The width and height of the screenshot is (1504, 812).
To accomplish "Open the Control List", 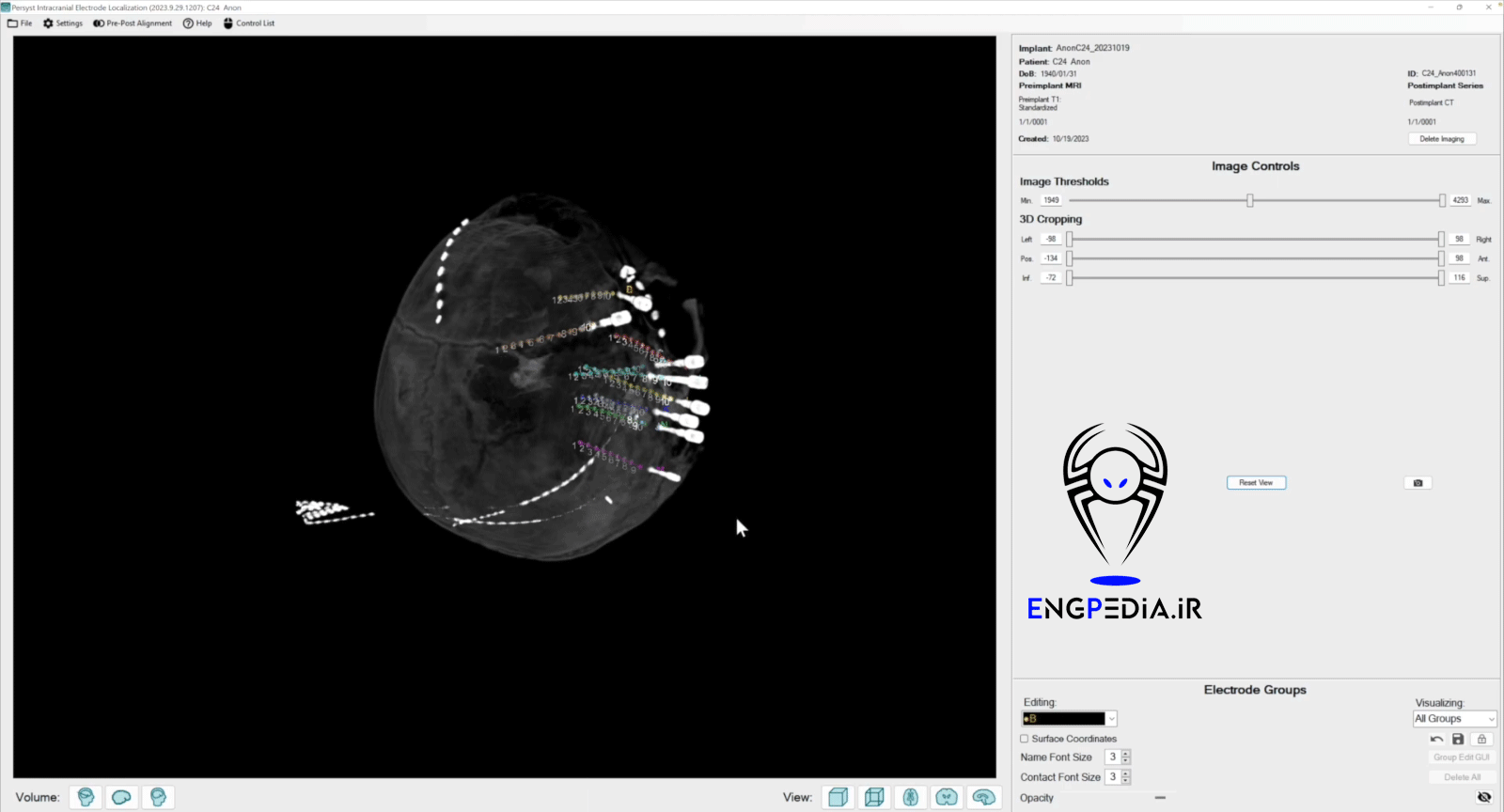I will (249, 23).
